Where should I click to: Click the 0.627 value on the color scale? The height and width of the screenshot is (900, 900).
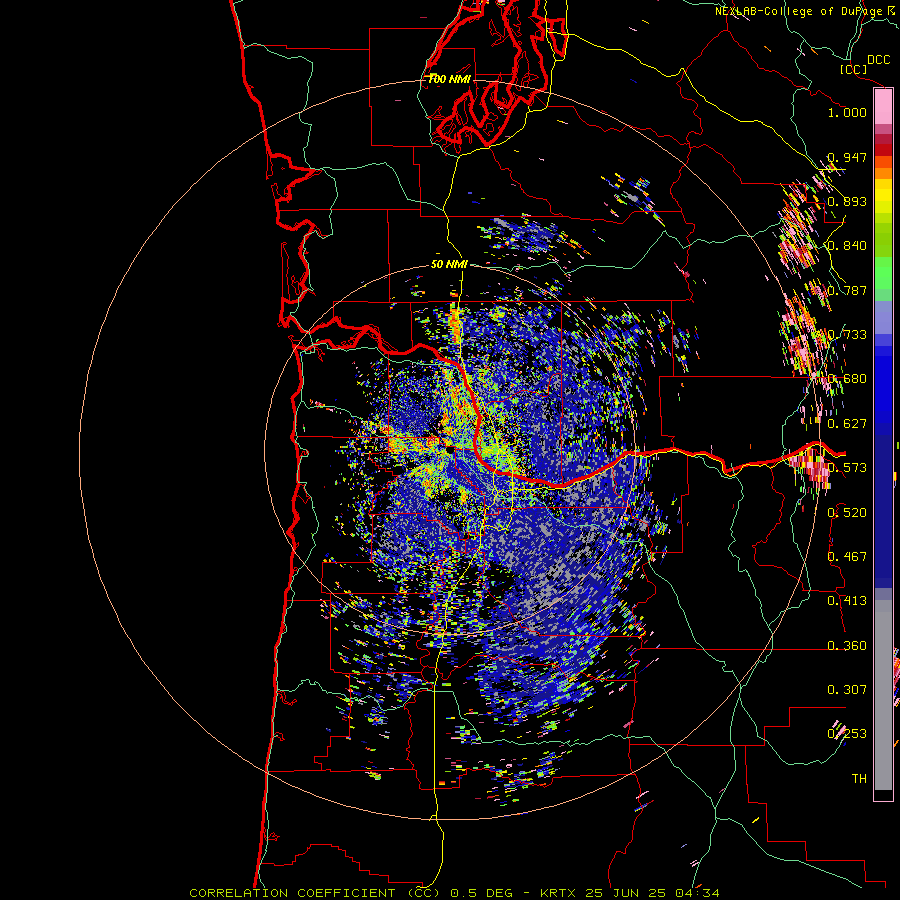click(847, 424)
